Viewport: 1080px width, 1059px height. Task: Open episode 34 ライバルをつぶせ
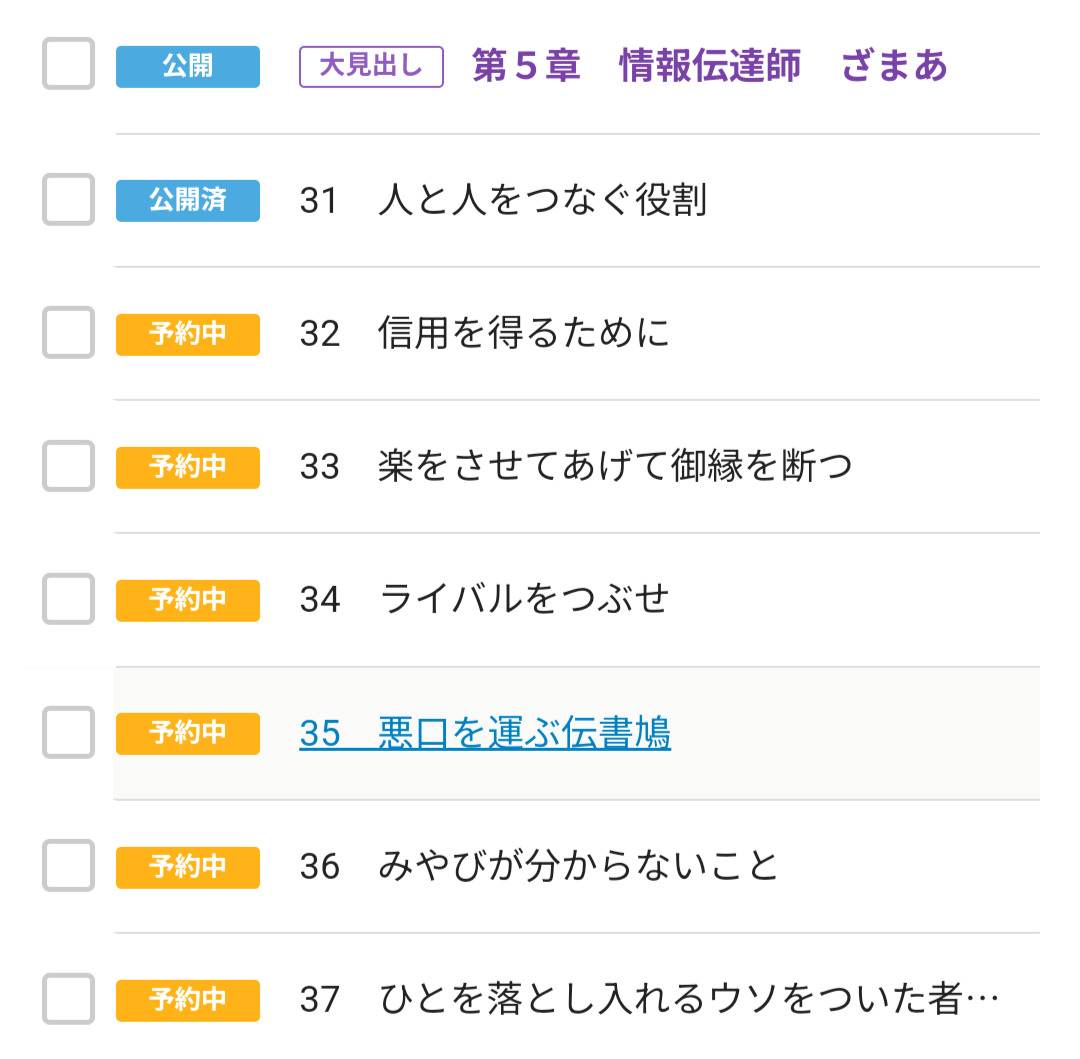(x=485, y=599)
